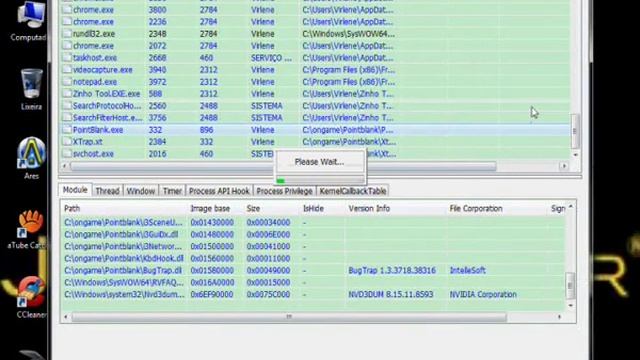Click the process list horizontal scrollbar thumb

pos(283,166)
